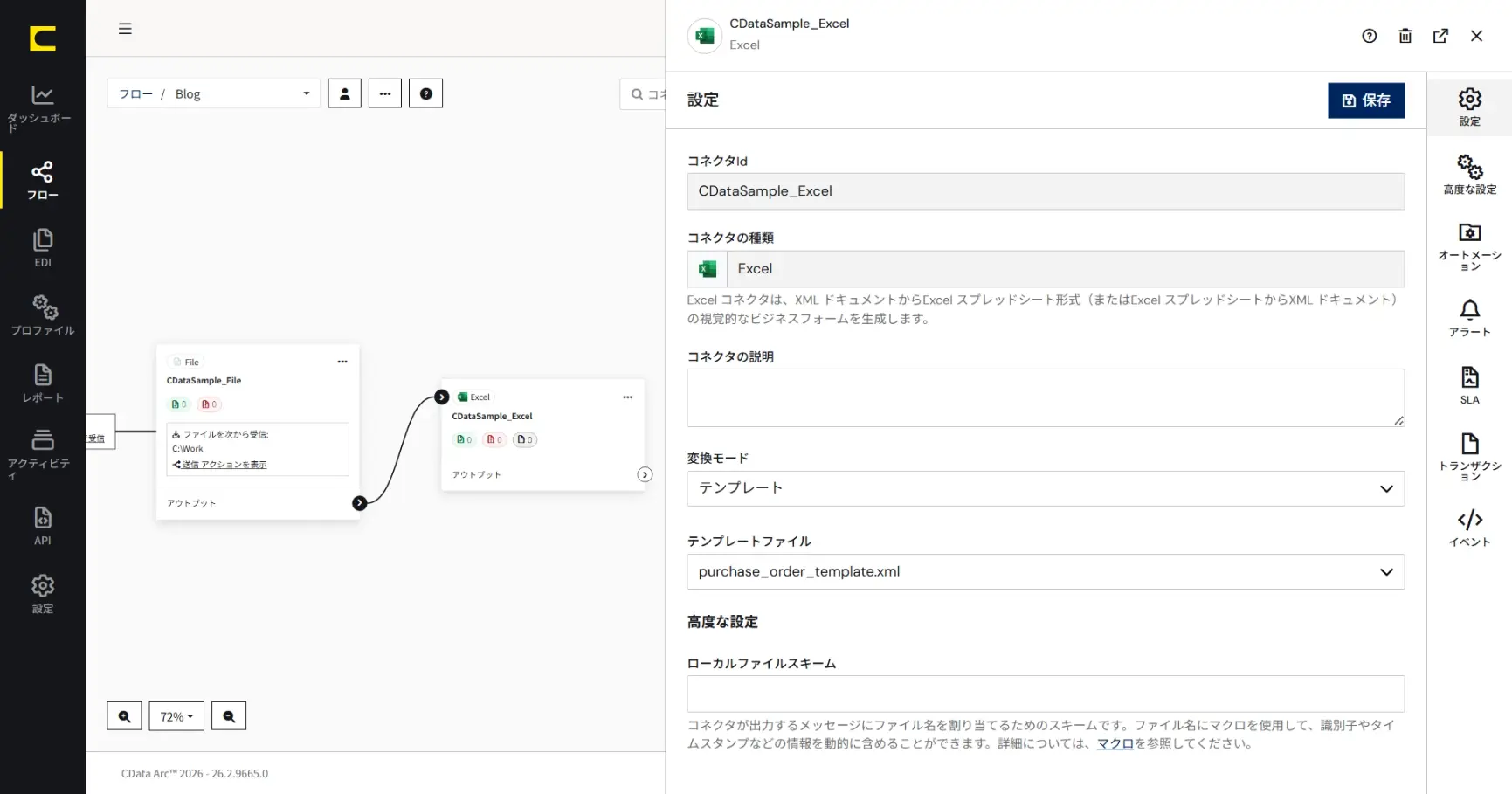
Task: Click the C:\Work path text
Action: click(188, 449)
